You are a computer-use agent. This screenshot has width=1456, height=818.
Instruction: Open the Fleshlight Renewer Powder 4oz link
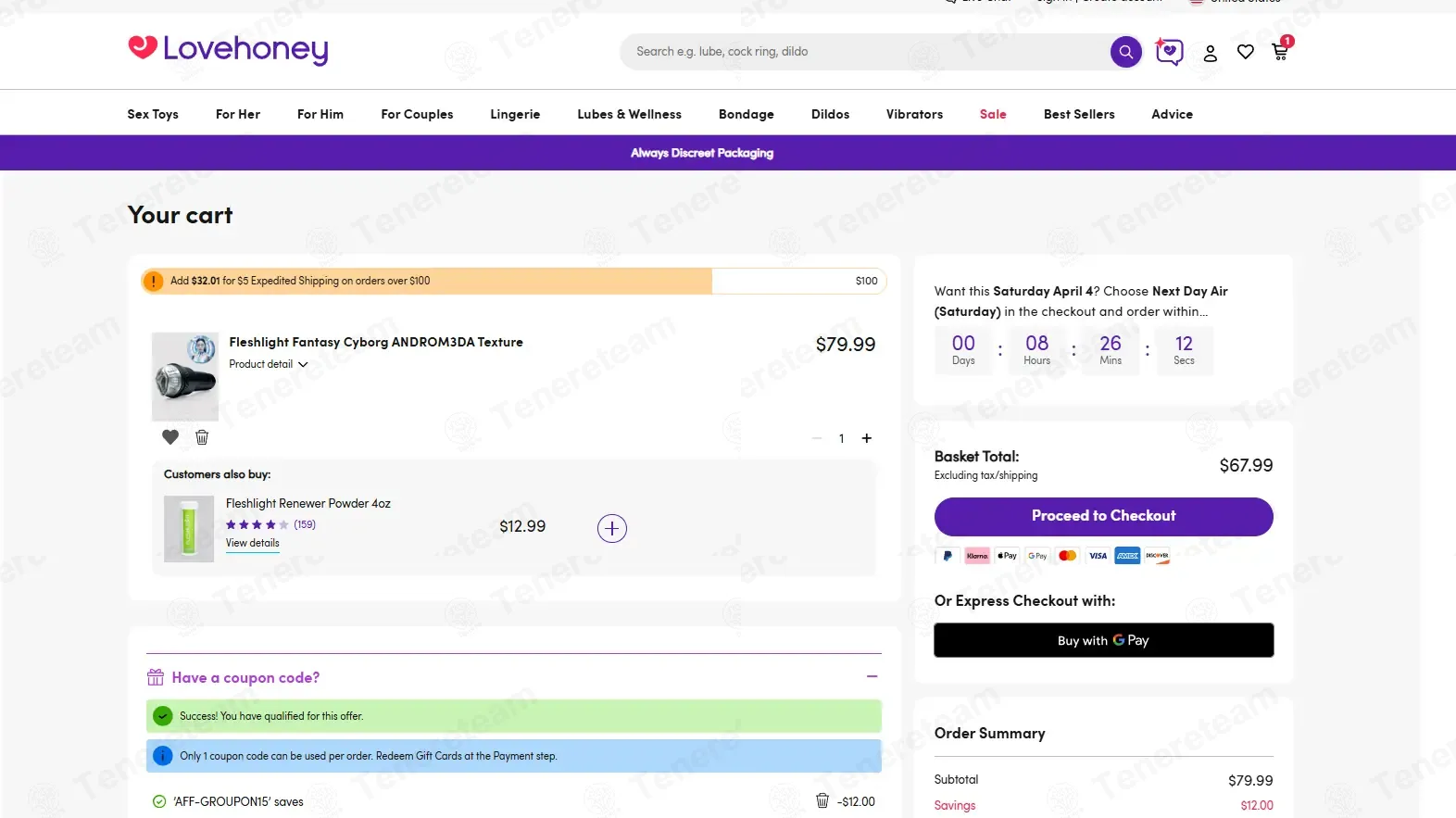click(308, 503)
